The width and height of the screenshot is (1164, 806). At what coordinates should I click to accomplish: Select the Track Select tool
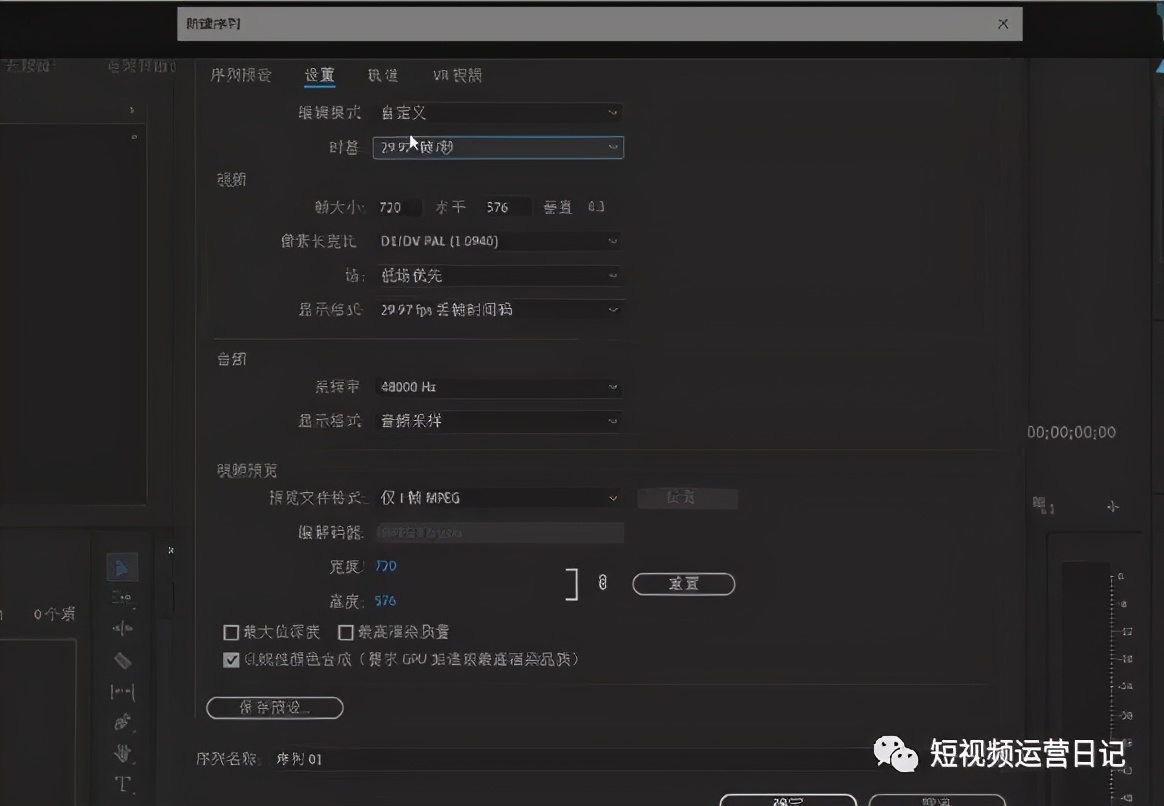(x=123, y=598)
